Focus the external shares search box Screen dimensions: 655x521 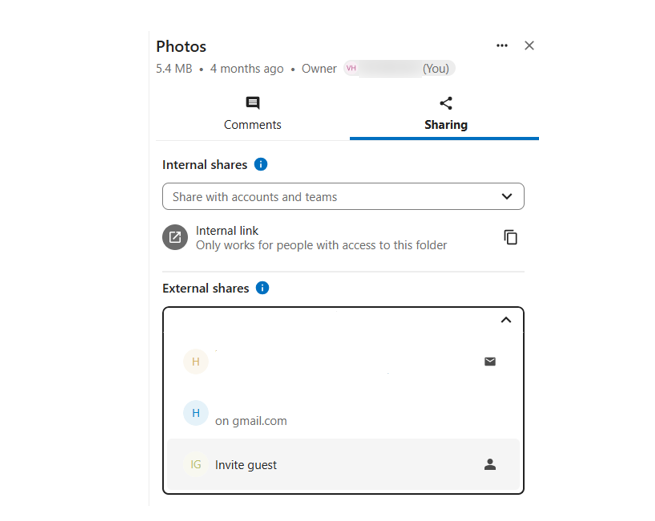pos(330,320)
